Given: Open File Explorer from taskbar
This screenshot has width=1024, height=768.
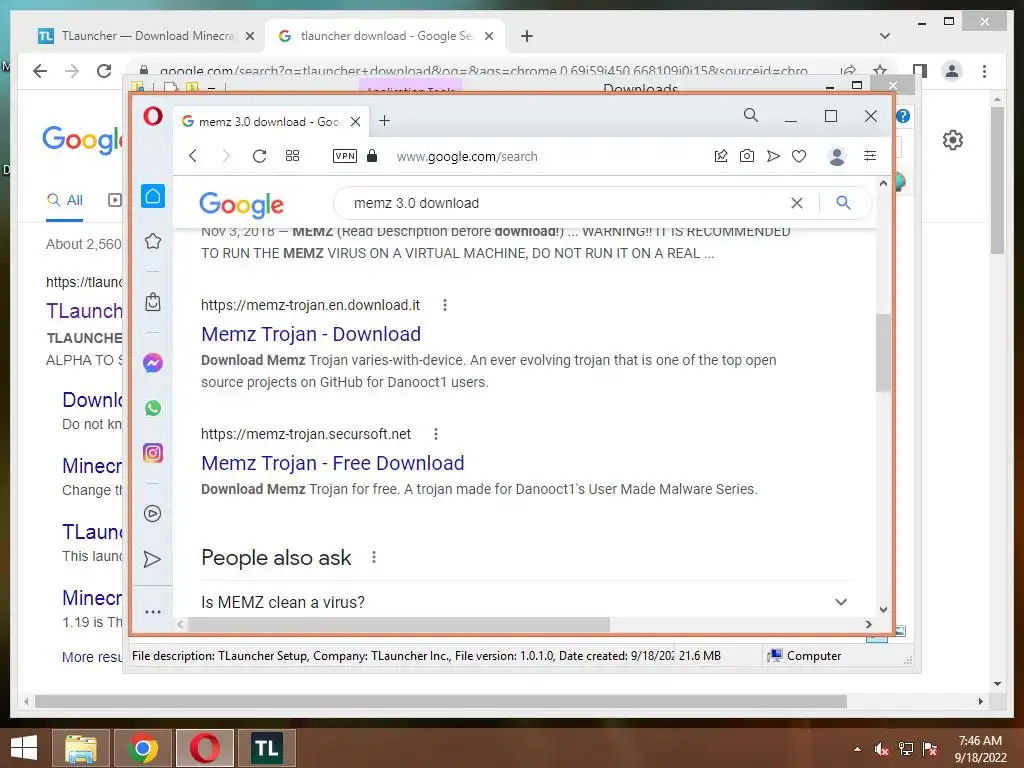Looking at the screenshot, I should [81, 748].
